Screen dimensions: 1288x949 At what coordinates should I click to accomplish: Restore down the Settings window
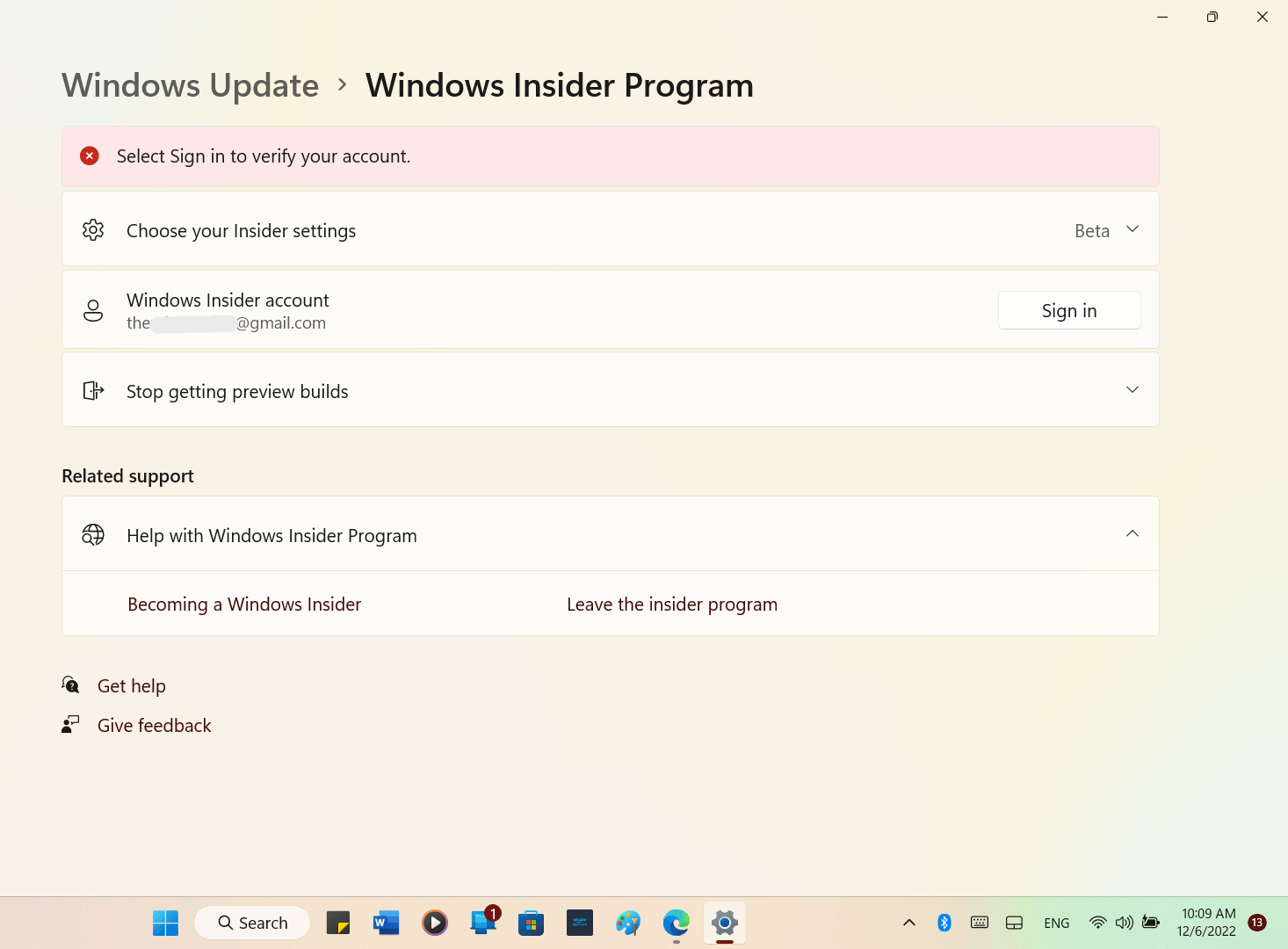point(1212,17)
